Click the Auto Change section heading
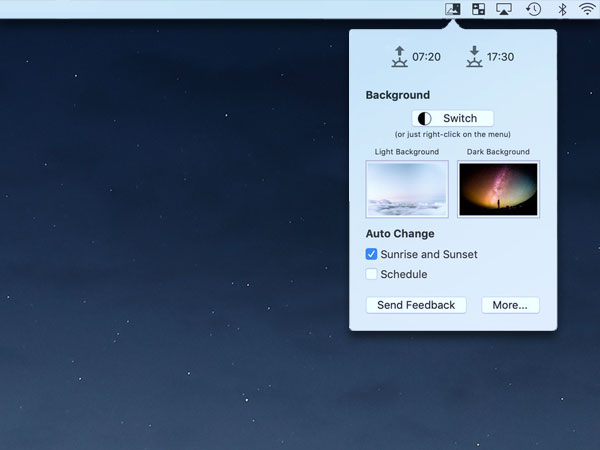 [x=400, y=233]
